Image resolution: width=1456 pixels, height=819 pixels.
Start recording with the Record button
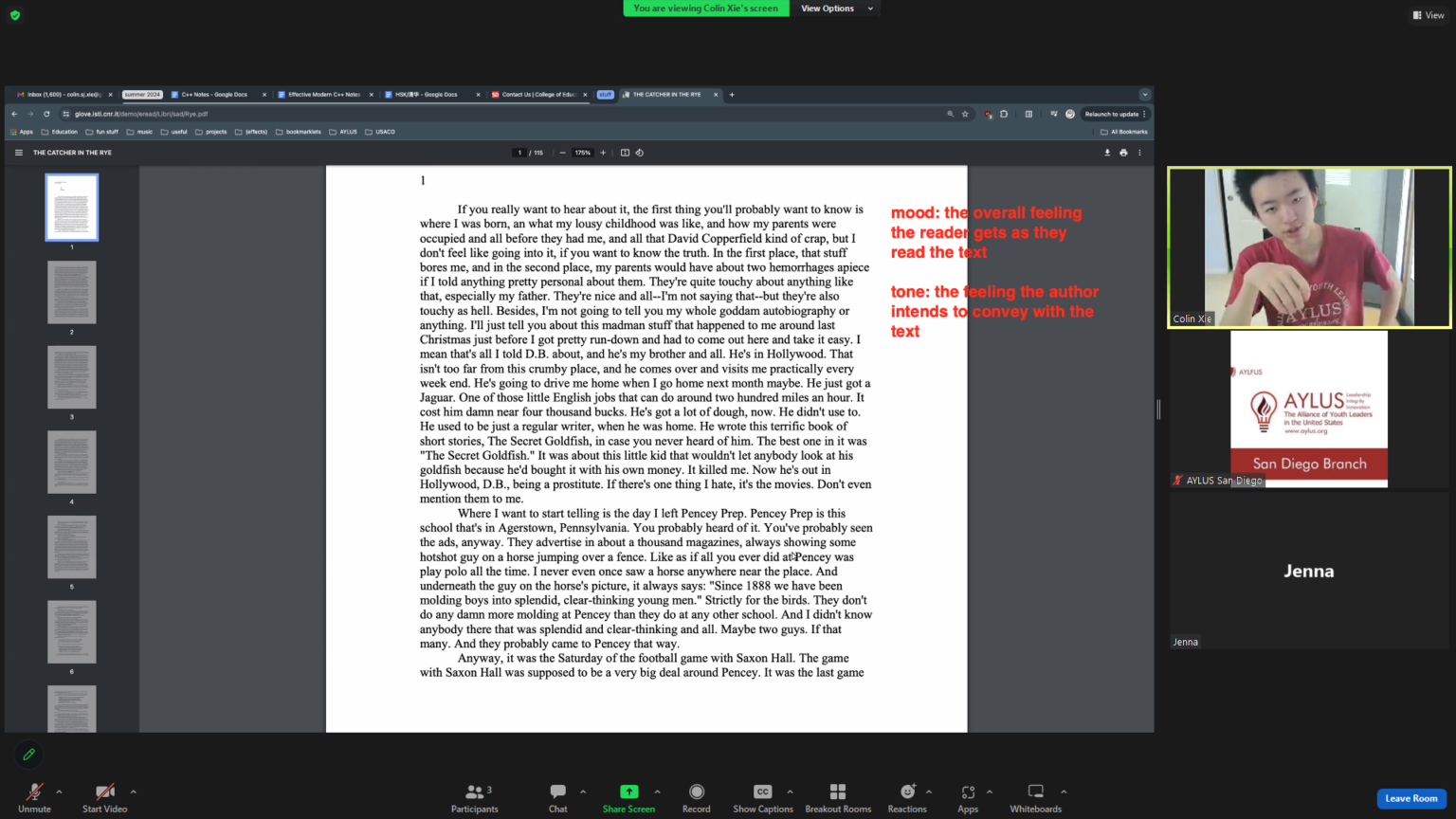(697, 797)
